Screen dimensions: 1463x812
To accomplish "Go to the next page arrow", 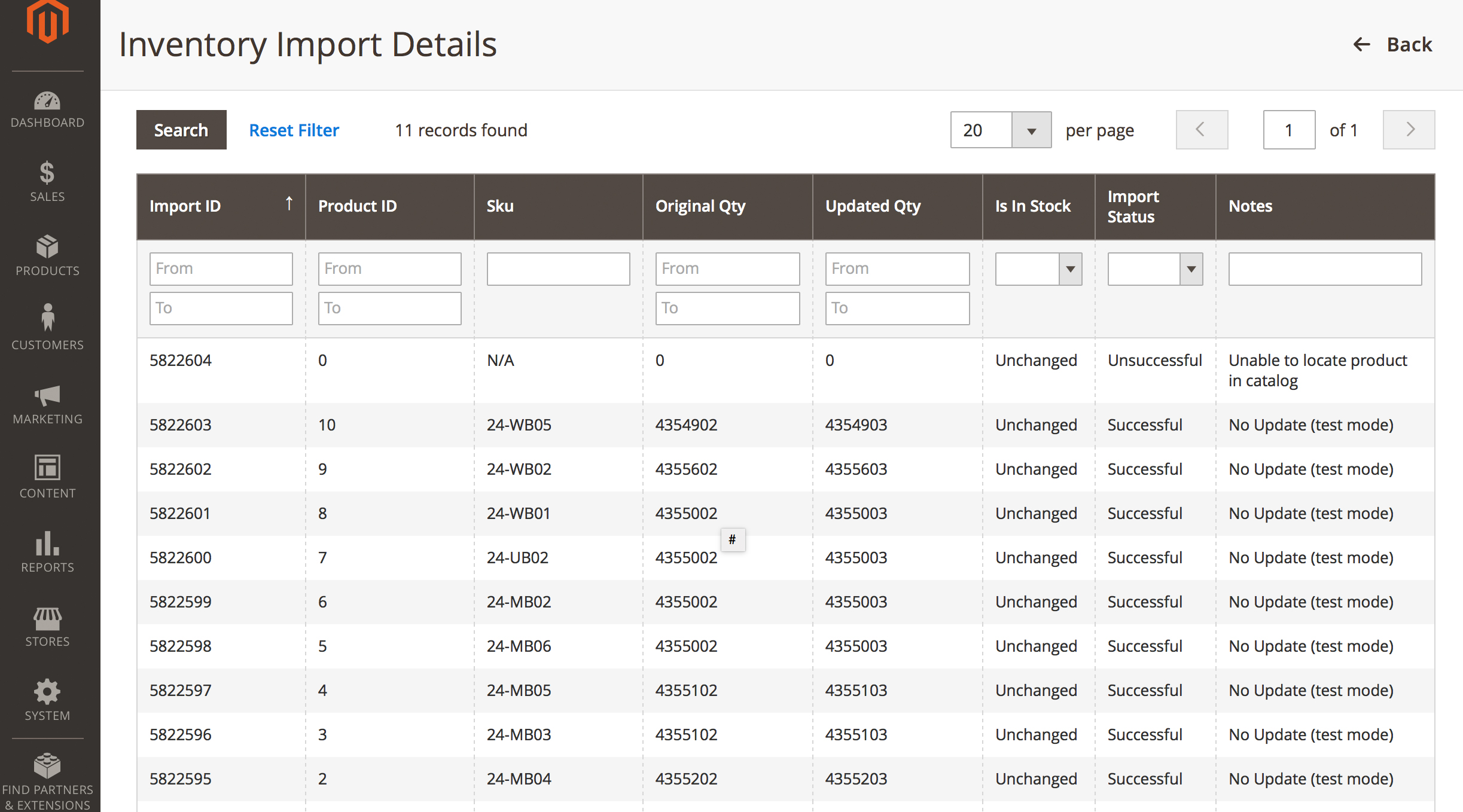I will pos(1409,130).
